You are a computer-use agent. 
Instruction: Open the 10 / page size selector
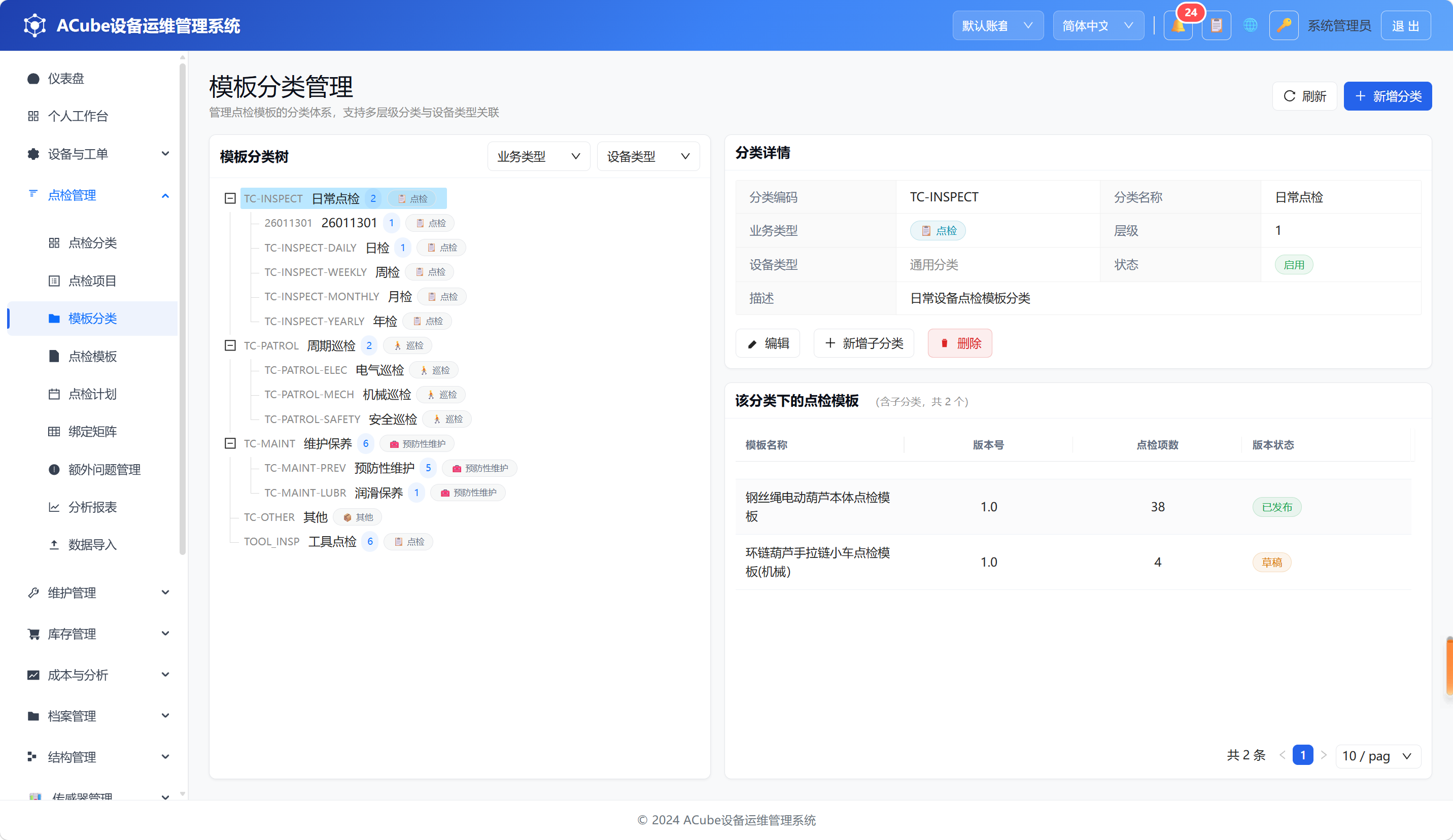pyautogui.click(x=1377, y=756)
